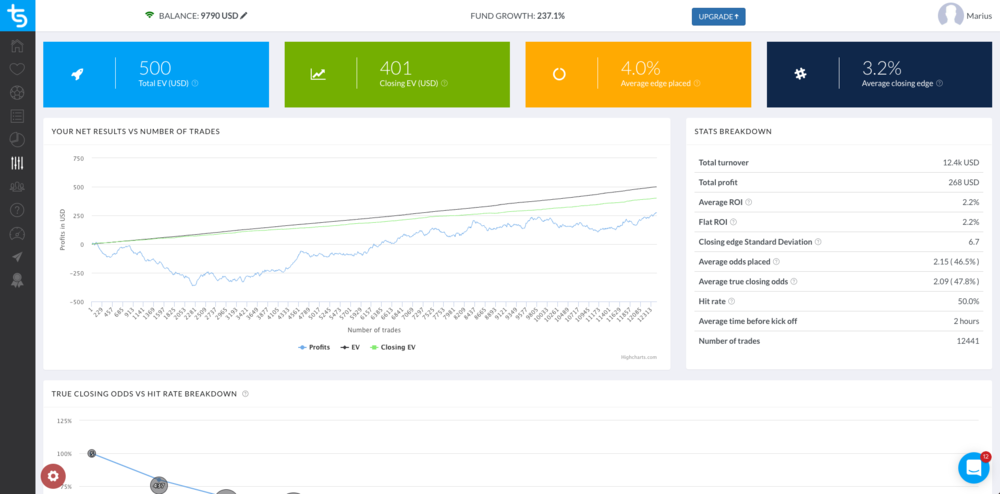The image size is (1000, 494).
Task: Click help icon next to Closing edge Standard Deviation
Action: [x=818, y=242]
